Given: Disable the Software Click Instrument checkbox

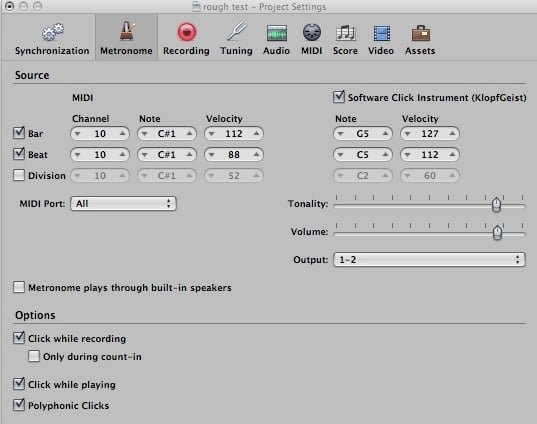Looking at the screenshot, I should [x=339, y=97].
